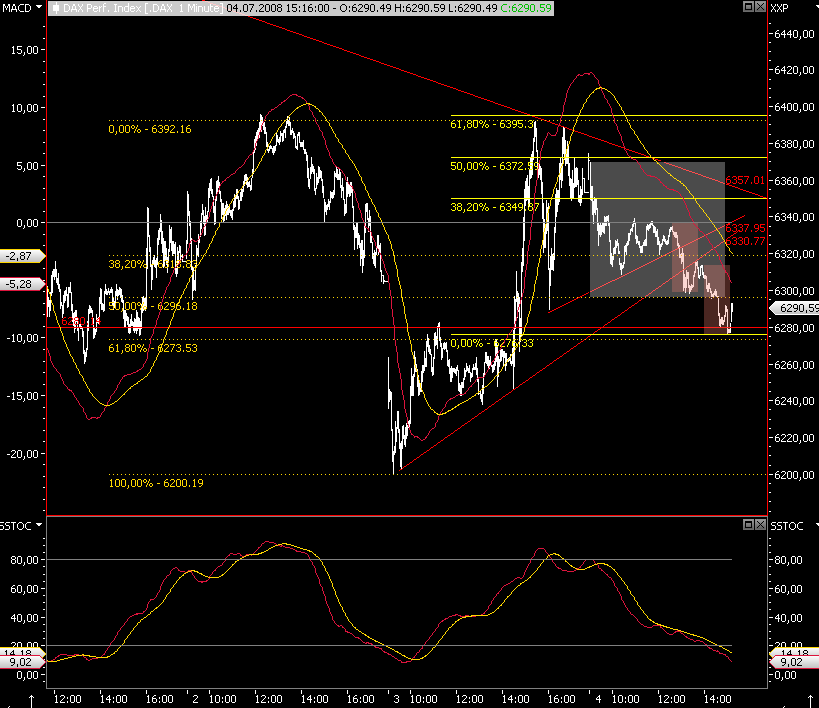This screenshot has width=819, height=708.
Task: Click the red trendline value 6337.95
Action: click(x=745, y=228)
